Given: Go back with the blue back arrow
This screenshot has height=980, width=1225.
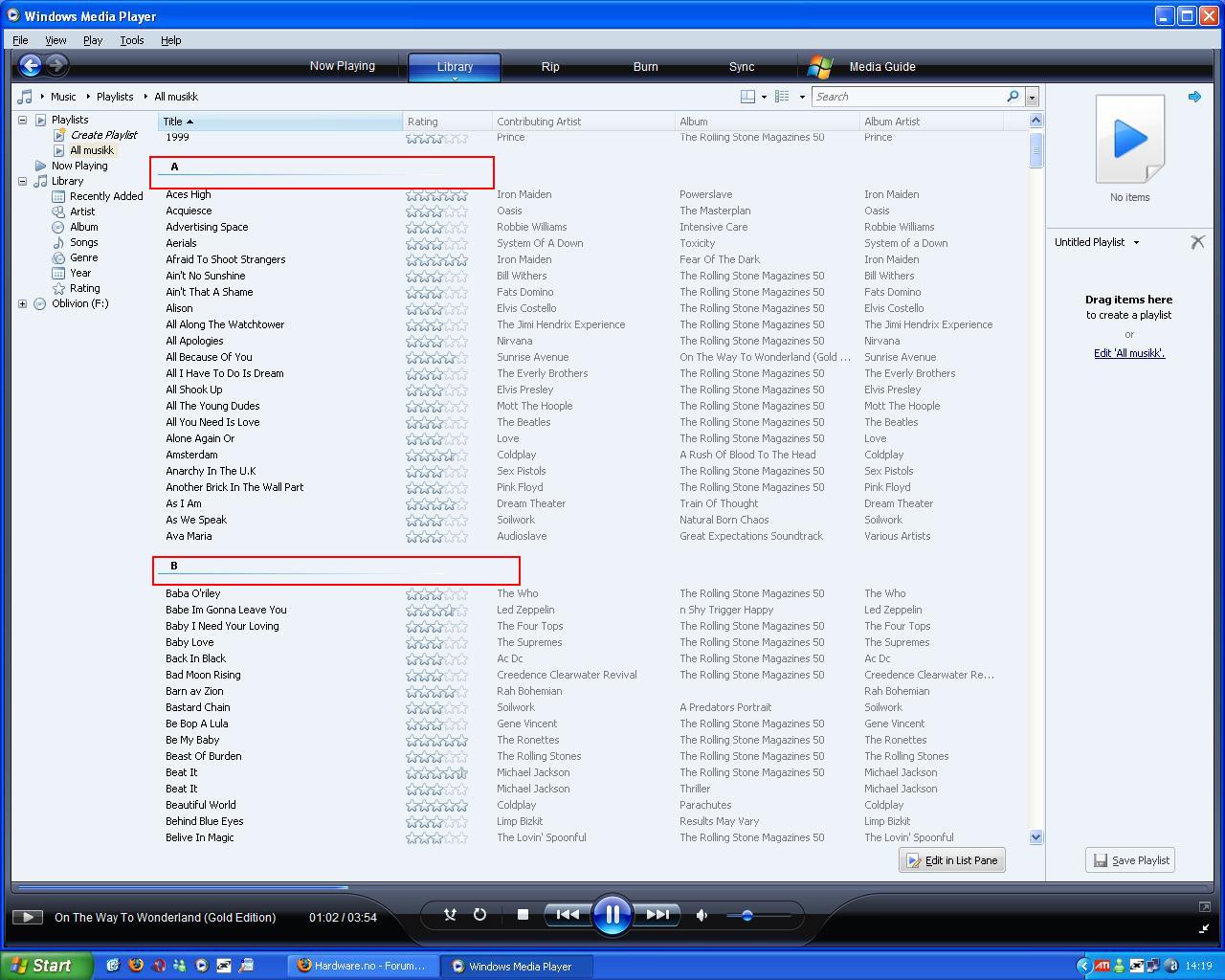Looking at the screenshot, I should point(30,65).
